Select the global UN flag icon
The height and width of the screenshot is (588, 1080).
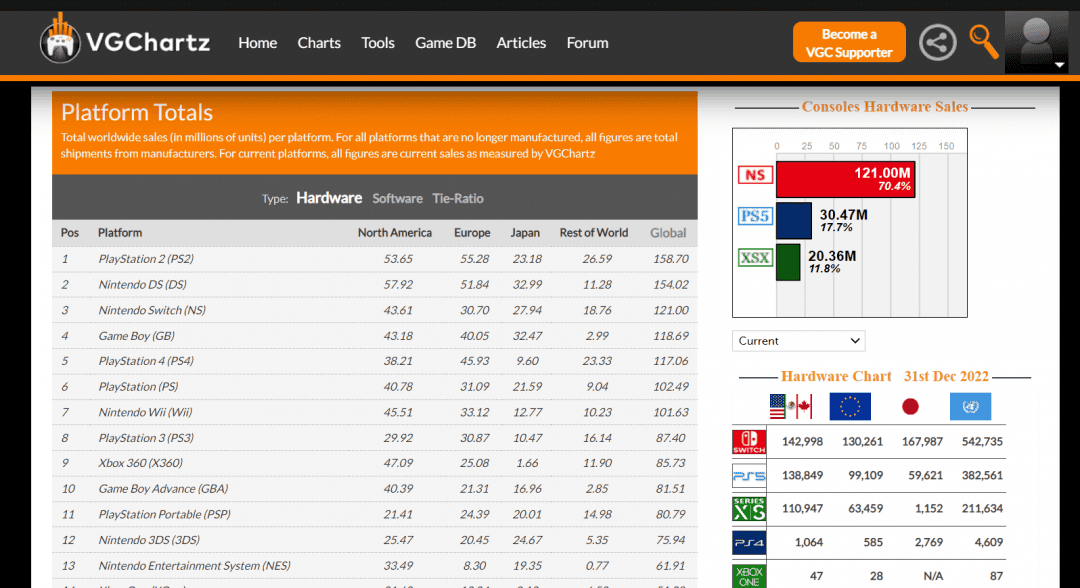970,406
